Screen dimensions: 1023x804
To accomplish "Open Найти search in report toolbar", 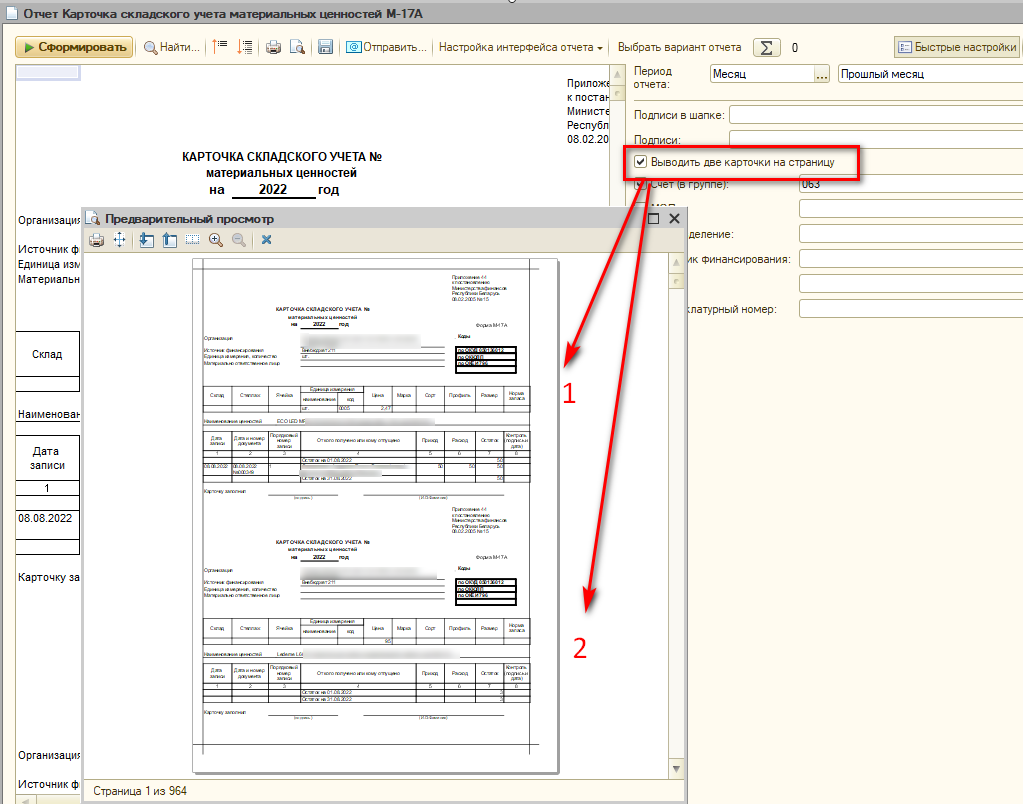I will (x=171, y=47).
